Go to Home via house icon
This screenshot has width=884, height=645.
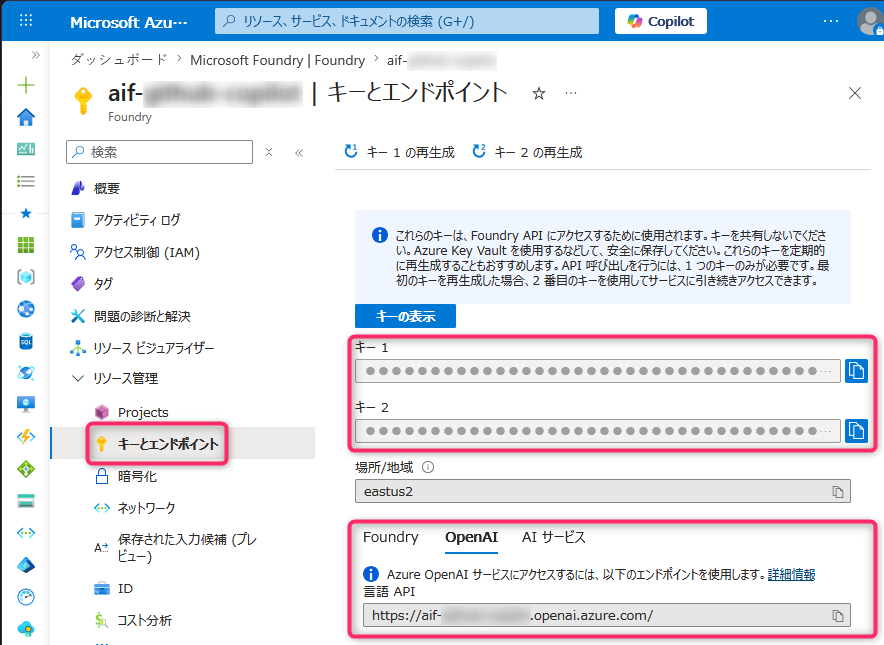(x=26, y=117)
